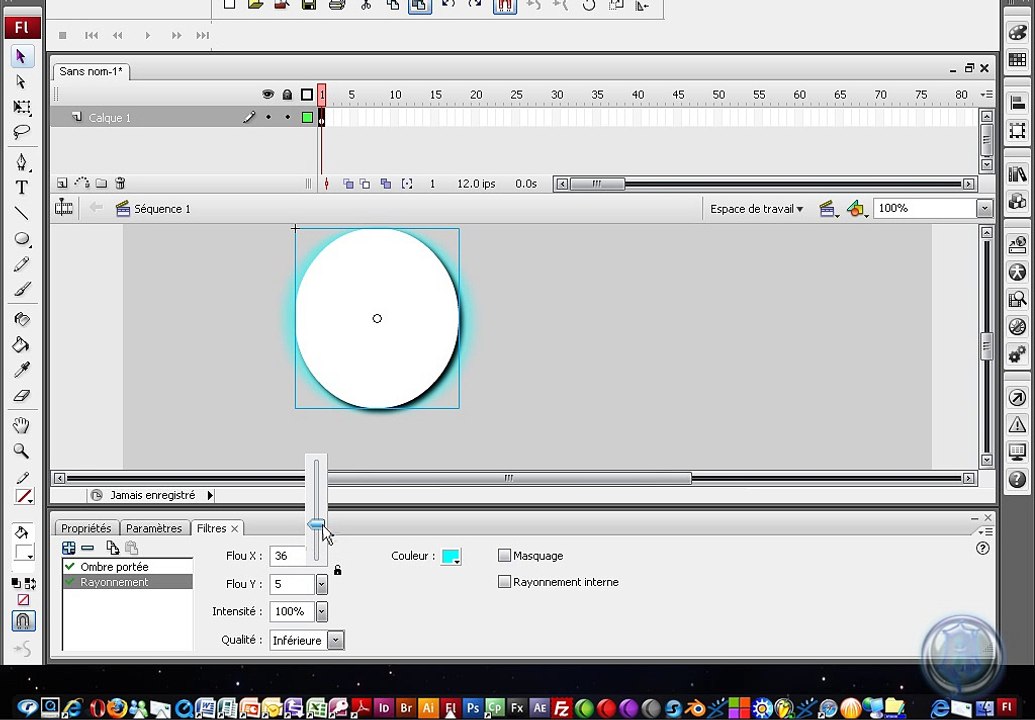1035x720 pixels.
Task: Delete layer with the trash icon
Action: point(120,184)
